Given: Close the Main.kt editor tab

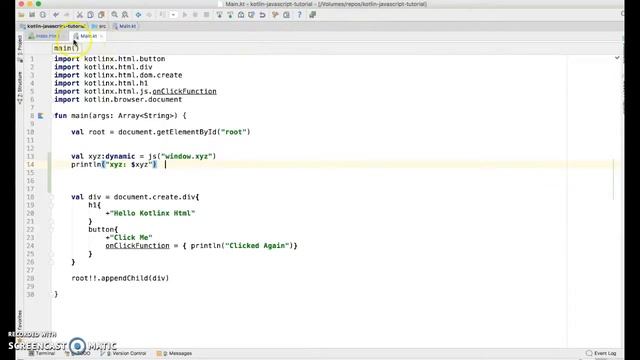Looking at the screenshot, I should point(102,36).
